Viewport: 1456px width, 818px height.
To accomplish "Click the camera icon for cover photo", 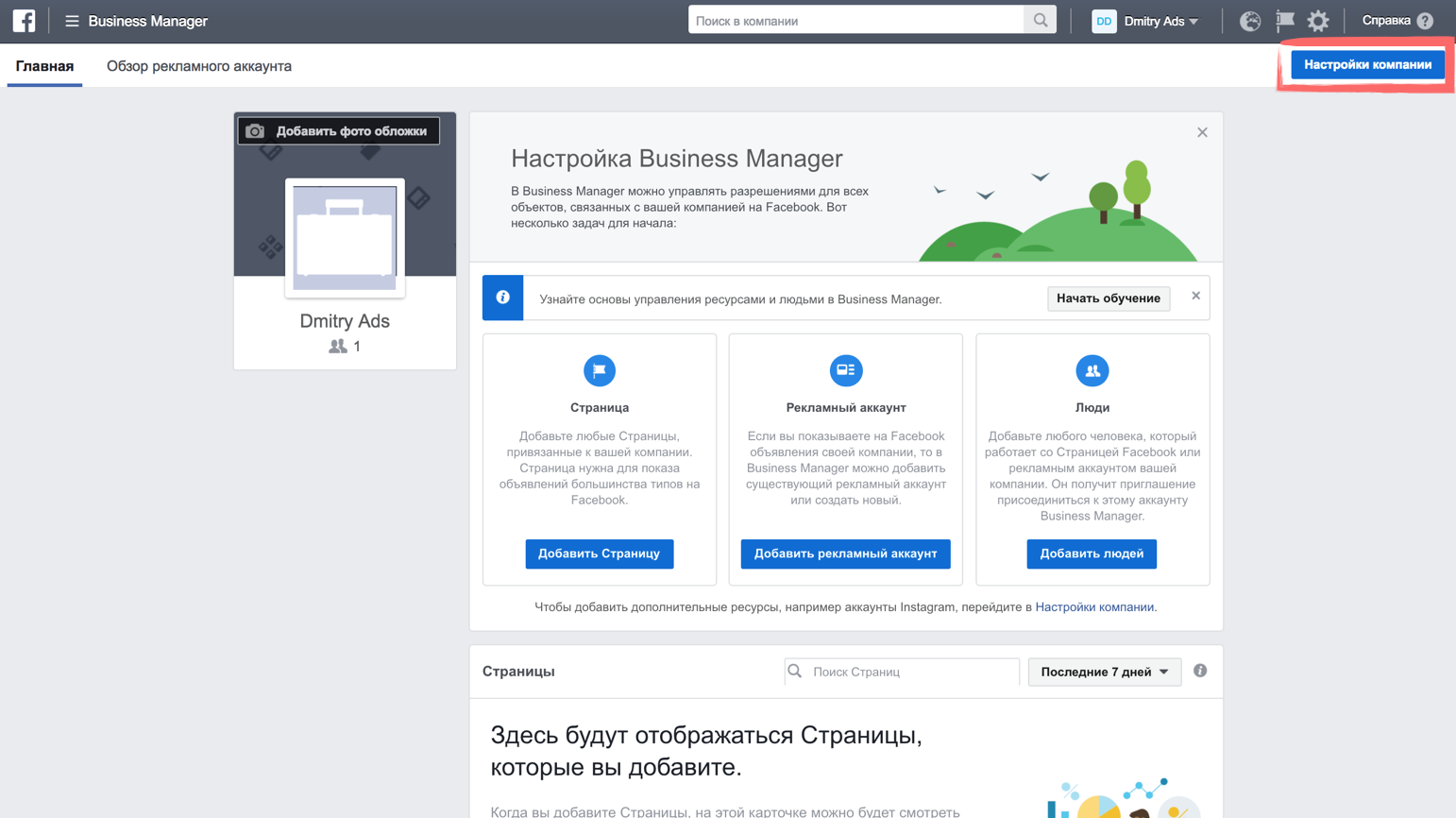I will (x=255, y=131).
